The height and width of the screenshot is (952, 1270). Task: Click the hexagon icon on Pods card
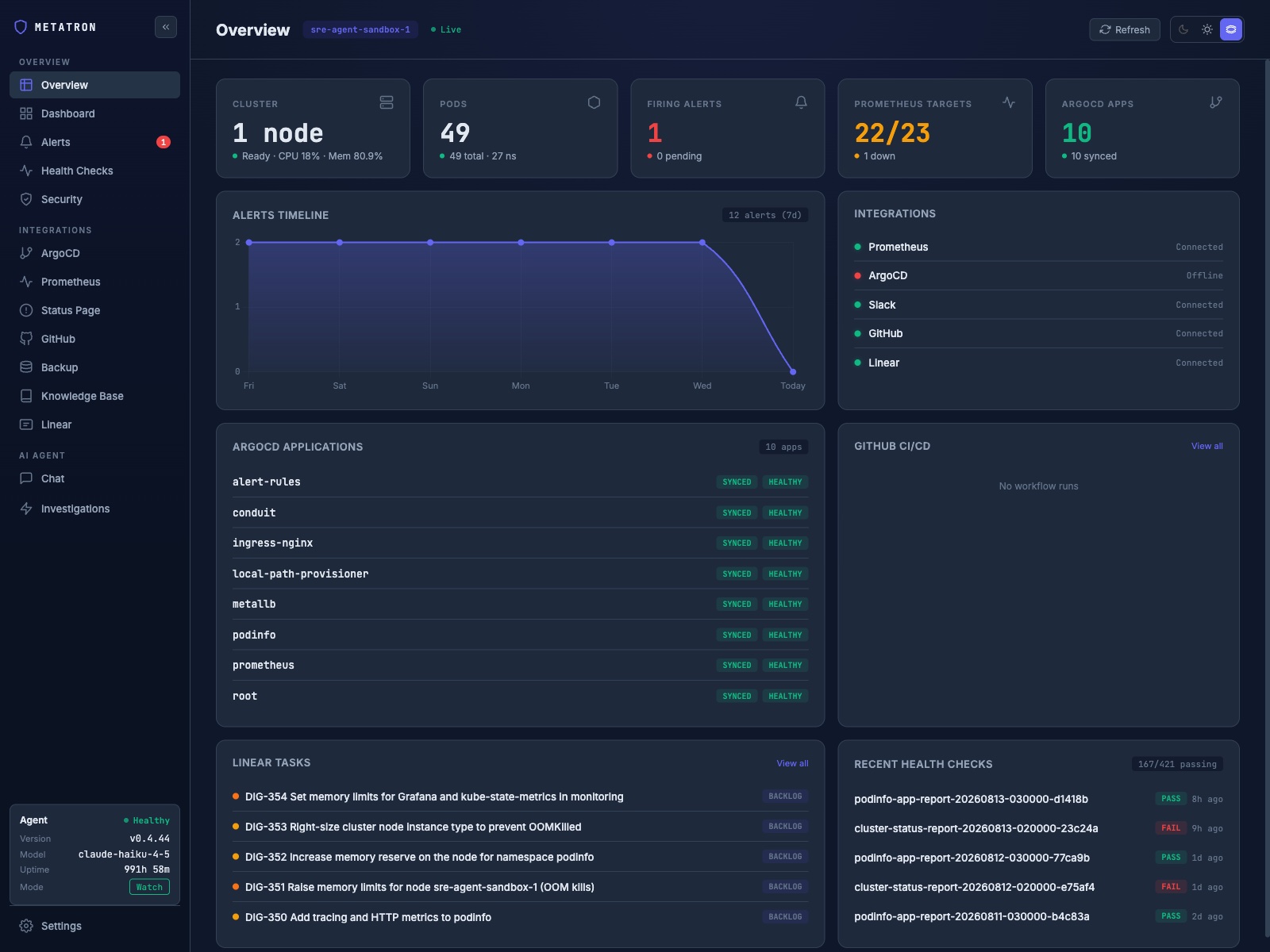pyautogui.click(x=594, y=102)
